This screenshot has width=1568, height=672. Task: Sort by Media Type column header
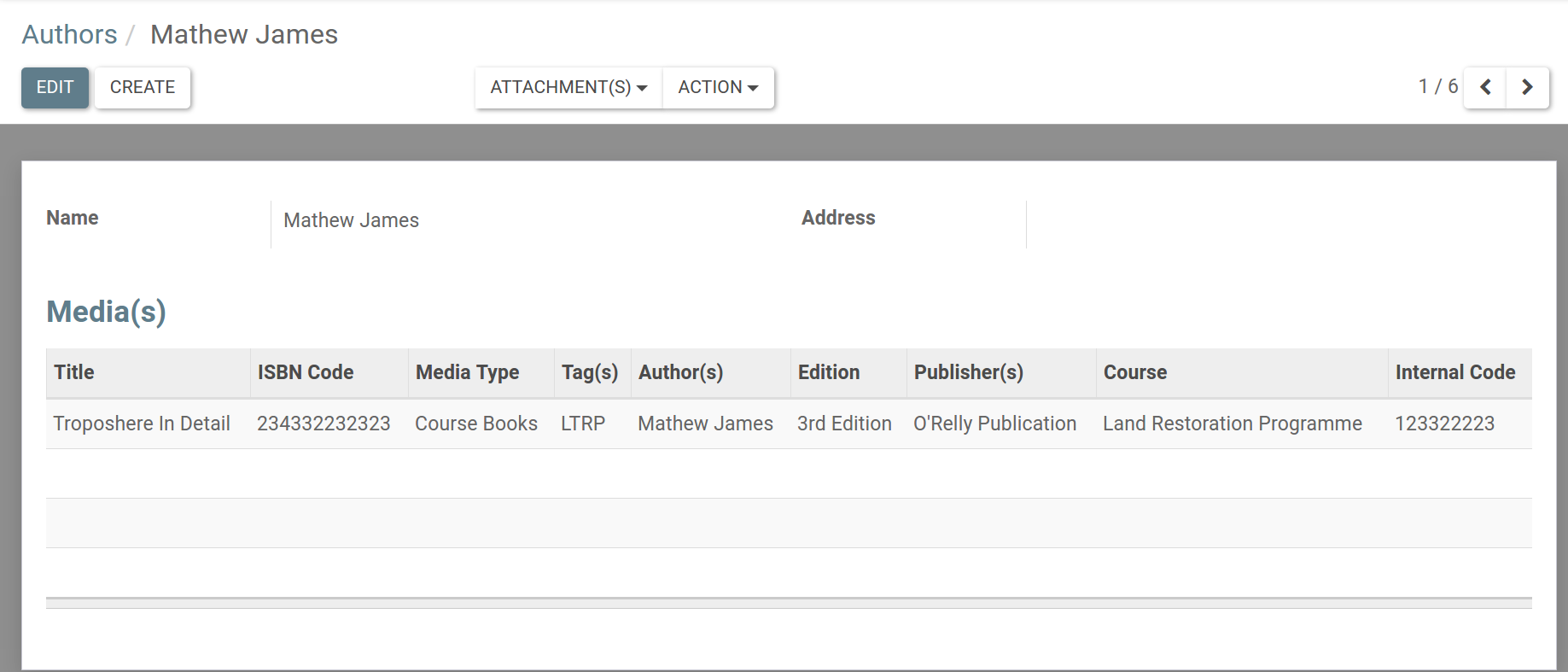[x=467, y=372]
